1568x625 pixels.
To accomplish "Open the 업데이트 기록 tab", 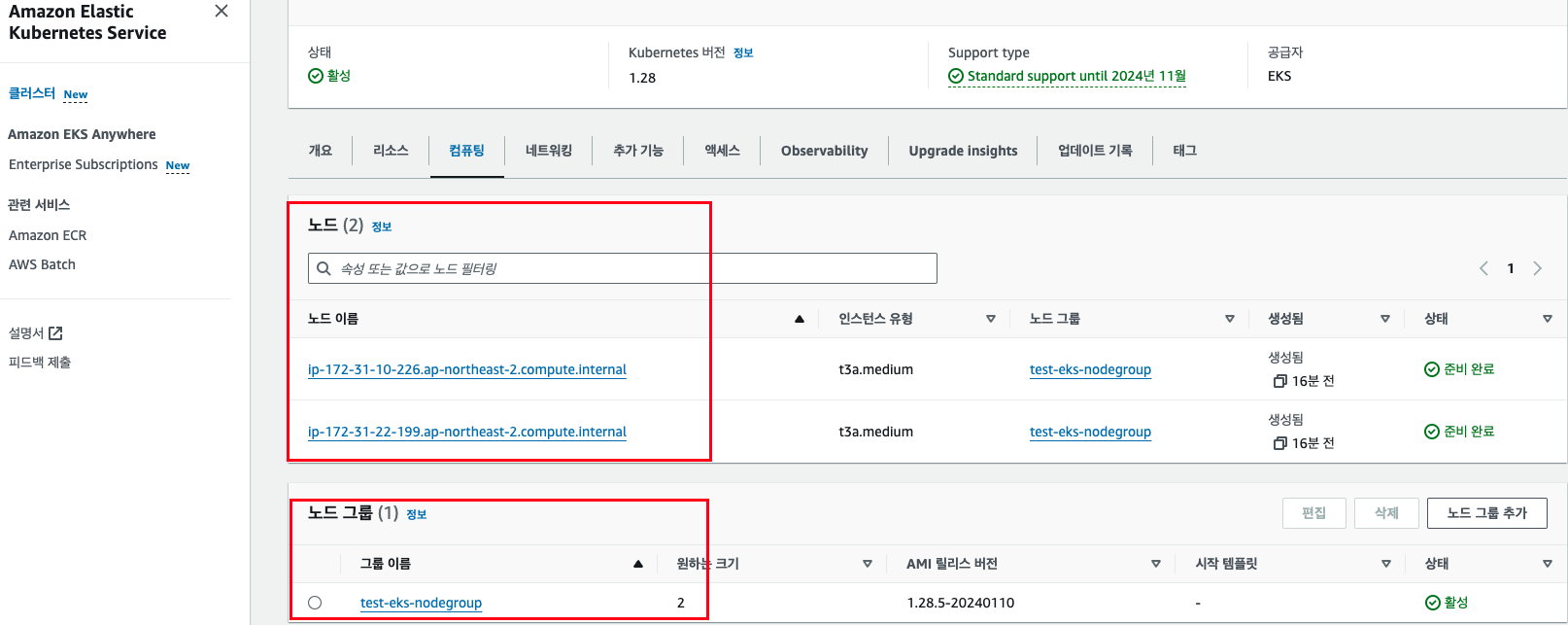I will [1095, 151].
